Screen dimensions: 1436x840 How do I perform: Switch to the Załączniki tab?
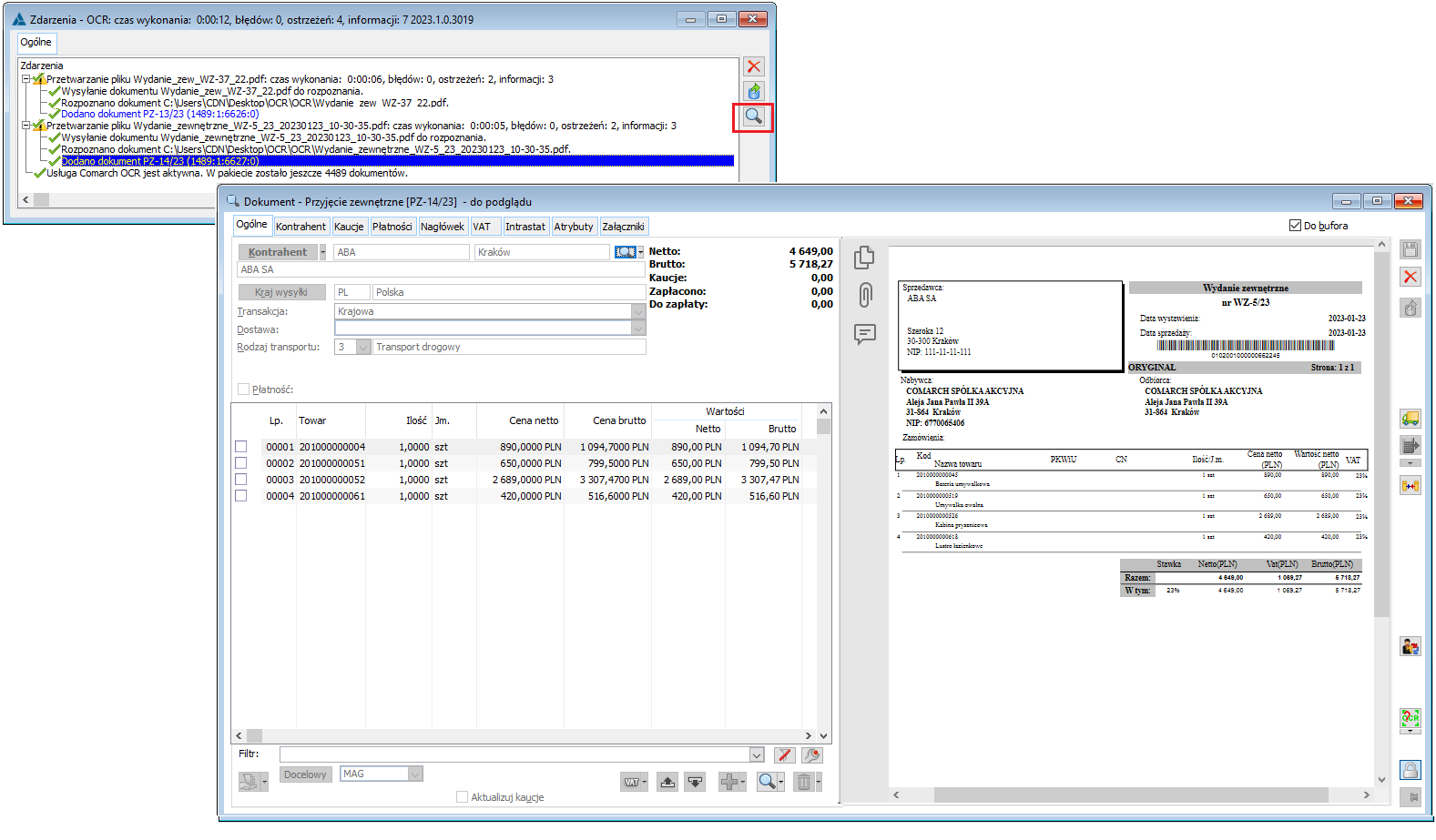pos(623,227)
